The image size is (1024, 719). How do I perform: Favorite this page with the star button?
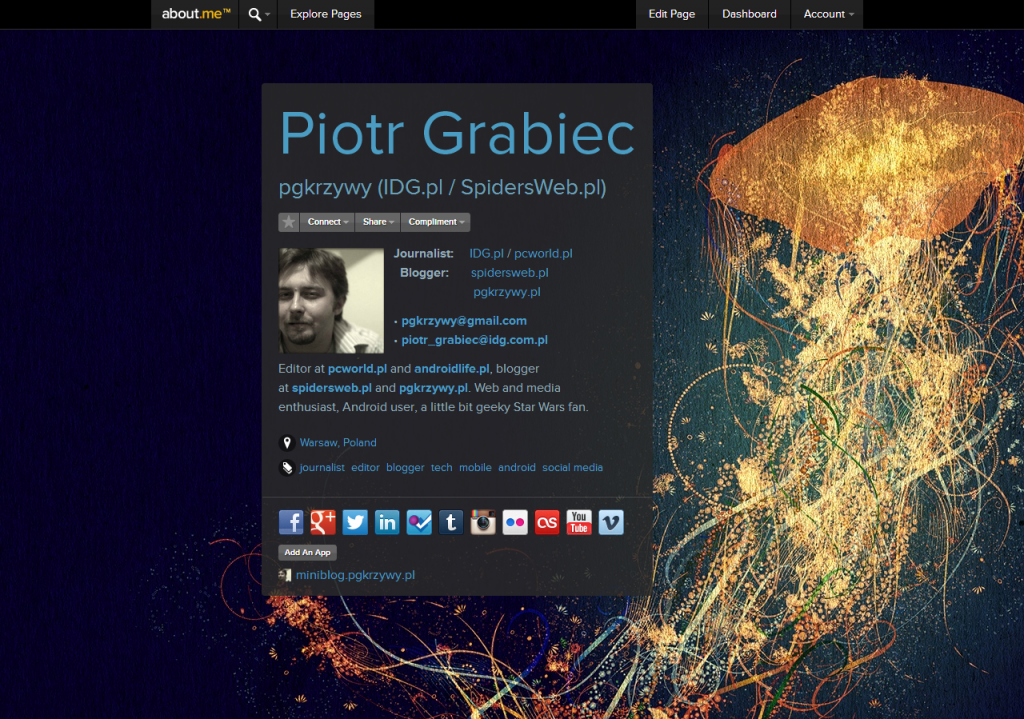[289, 222]
